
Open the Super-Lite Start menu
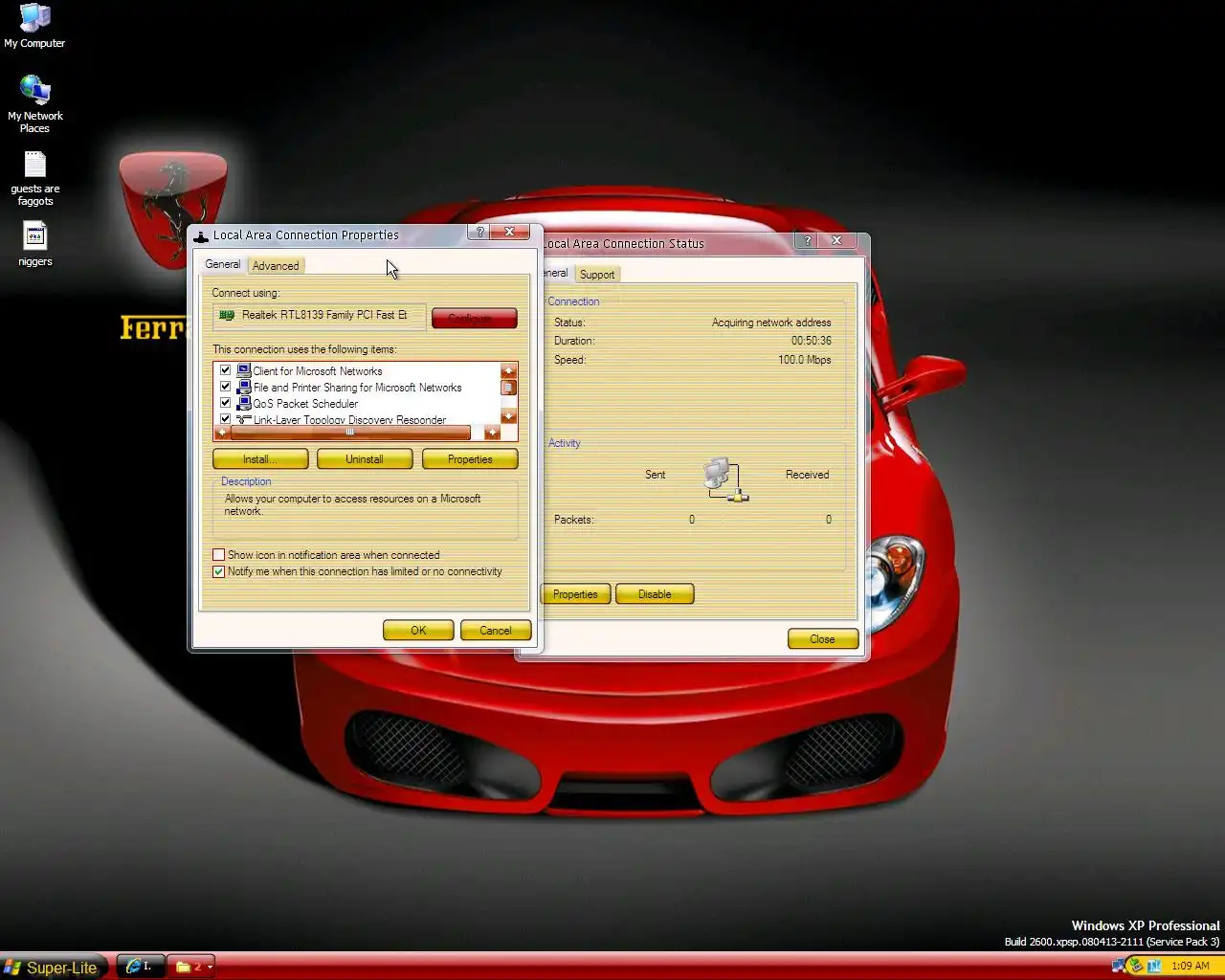pos(56,968)
